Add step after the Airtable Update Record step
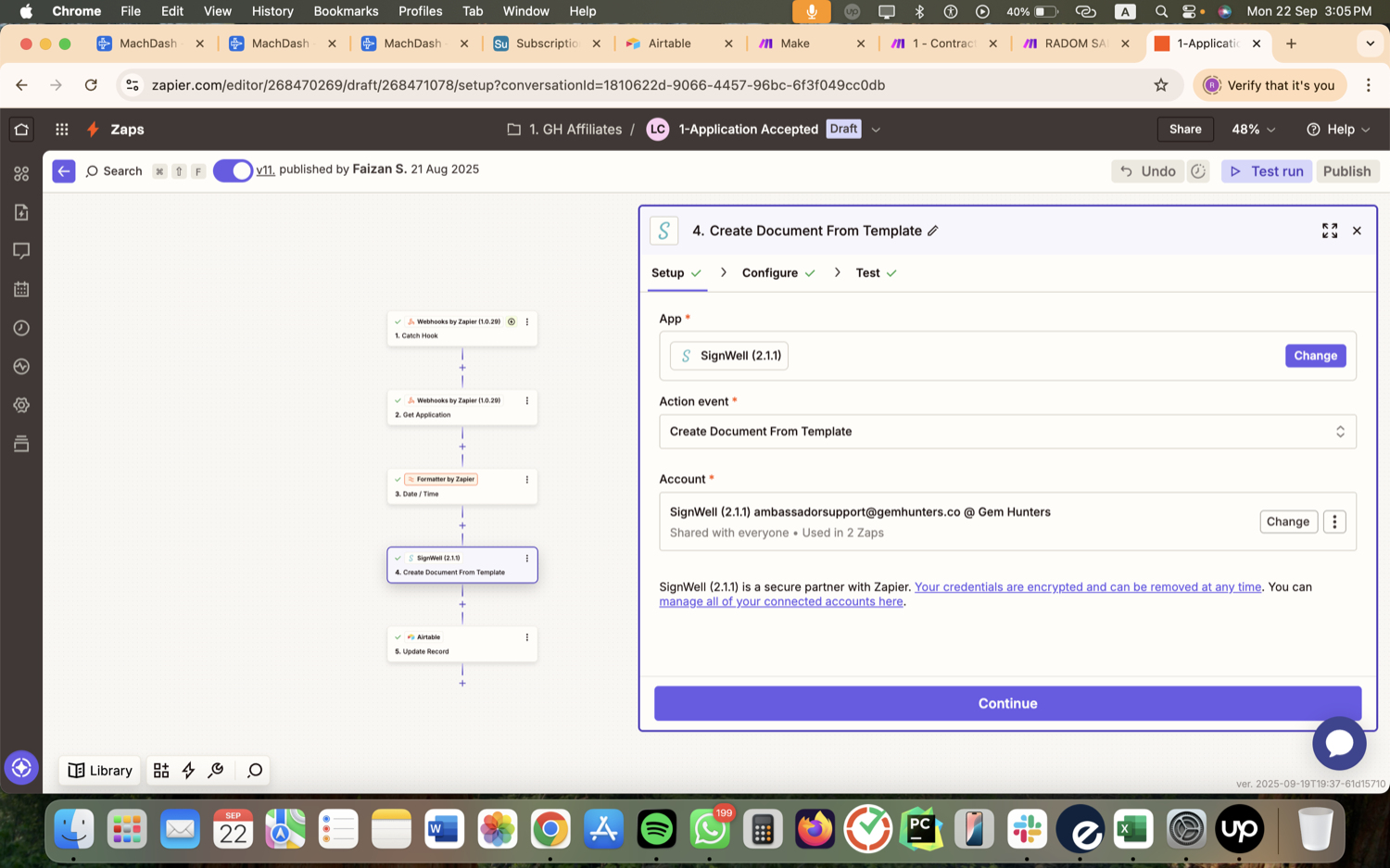1390x868 pixels. [x=462, y=683]
